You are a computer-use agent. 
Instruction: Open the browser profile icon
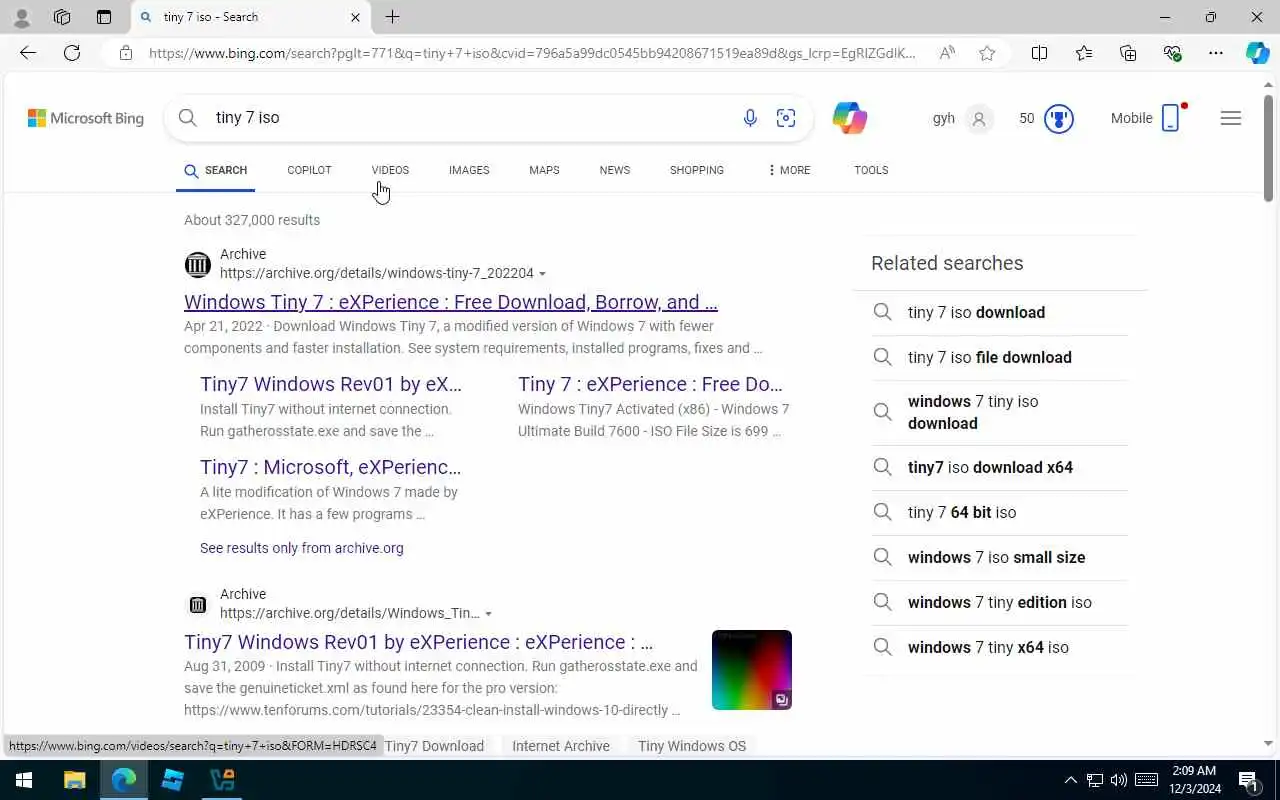pos(21,17)
